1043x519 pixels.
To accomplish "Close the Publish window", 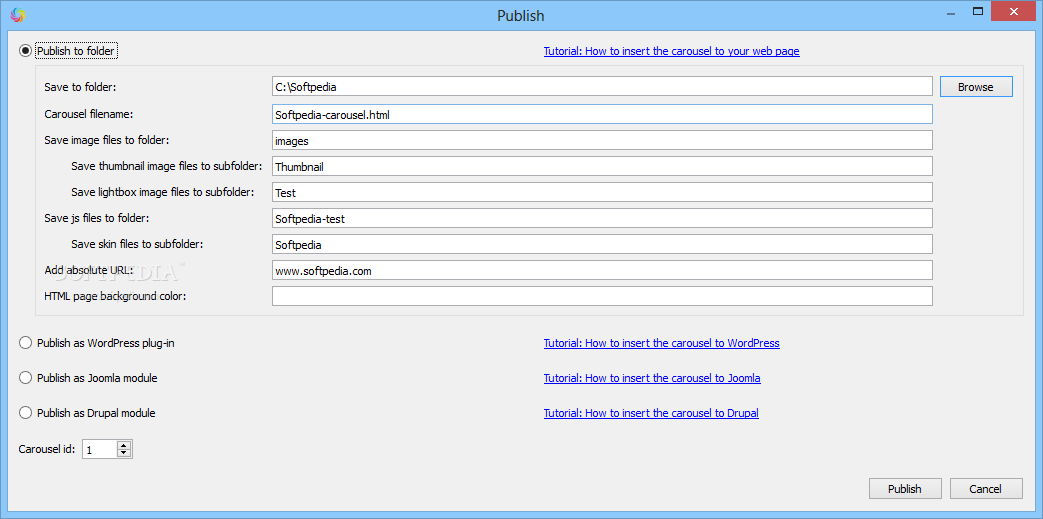I will pyautogui.click(x=1014, y=11).
